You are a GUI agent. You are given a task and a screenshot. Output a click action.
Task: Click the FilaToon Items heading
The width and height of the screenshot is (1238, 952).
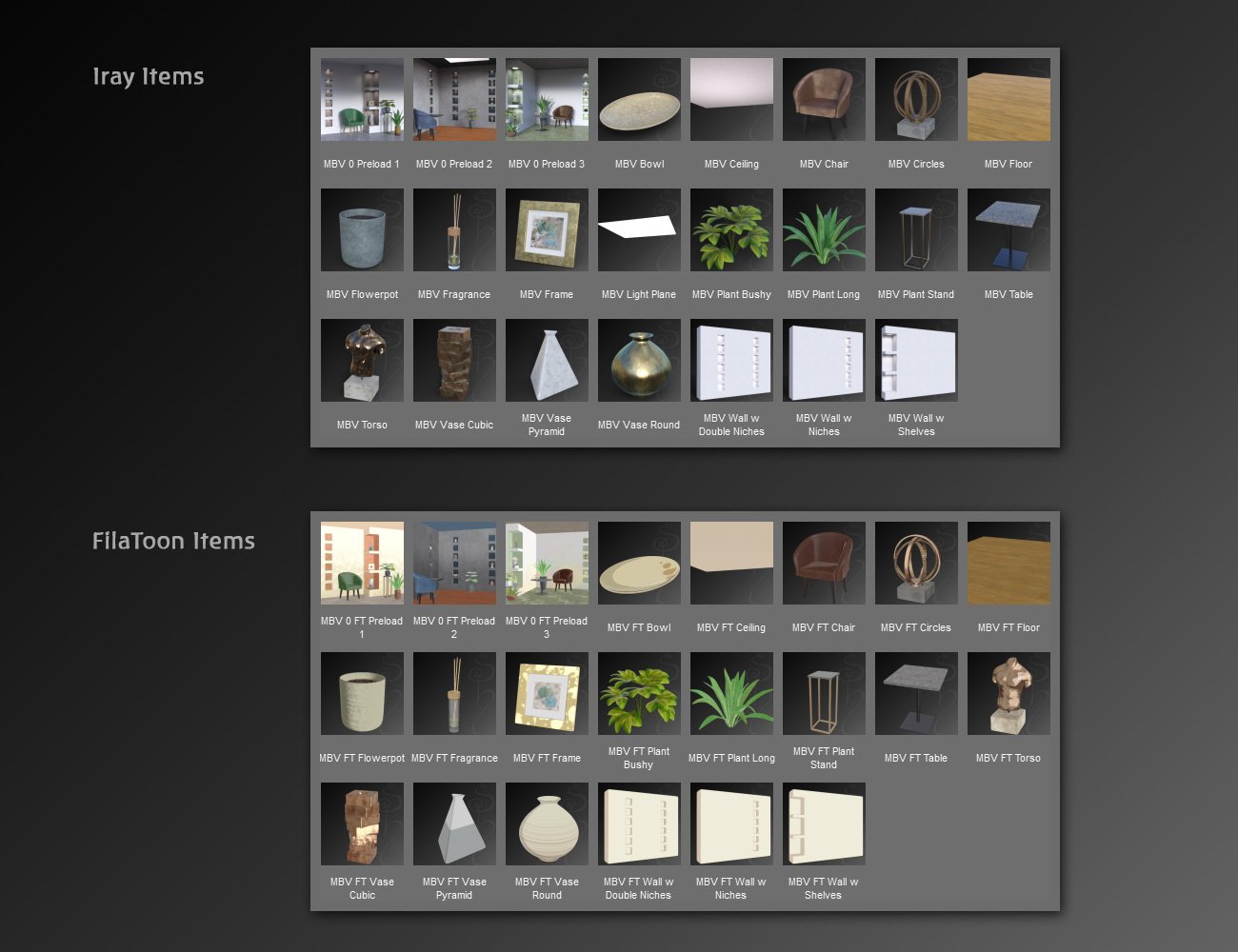pos(173,541)
